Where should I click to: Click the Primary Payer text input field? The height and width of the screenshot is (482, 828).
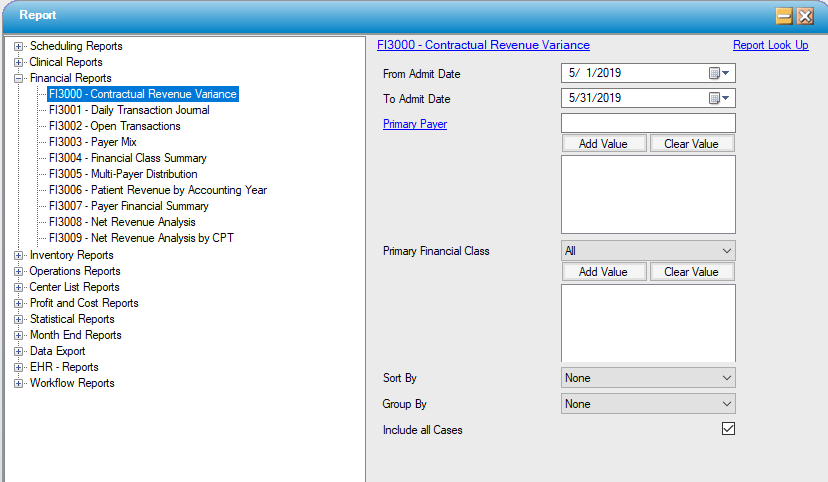click(648, 123)
